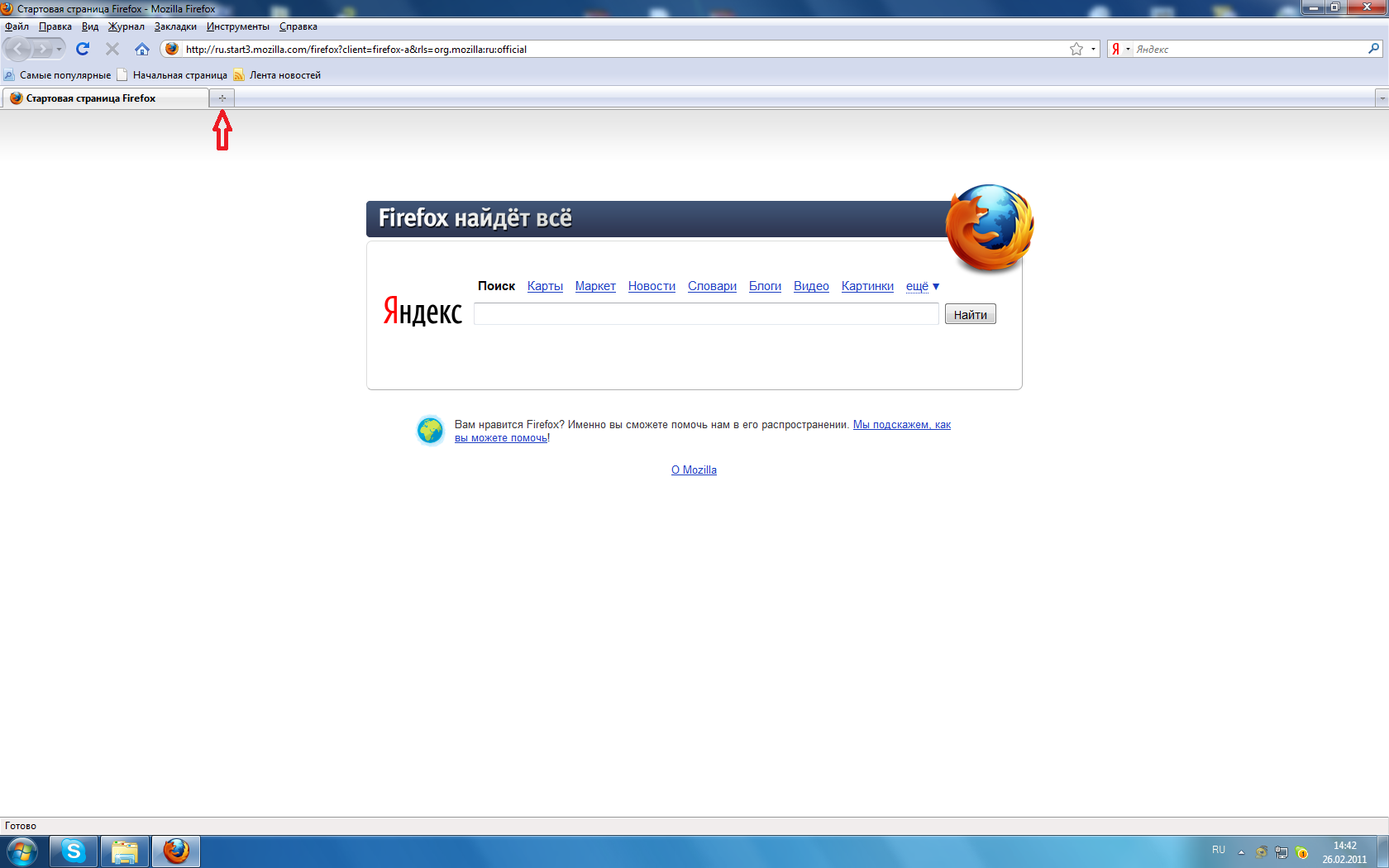Screen dimensions: 1389x868
Task: Click the large Firefox logo on the page
Action: click(x=990, y=228)
